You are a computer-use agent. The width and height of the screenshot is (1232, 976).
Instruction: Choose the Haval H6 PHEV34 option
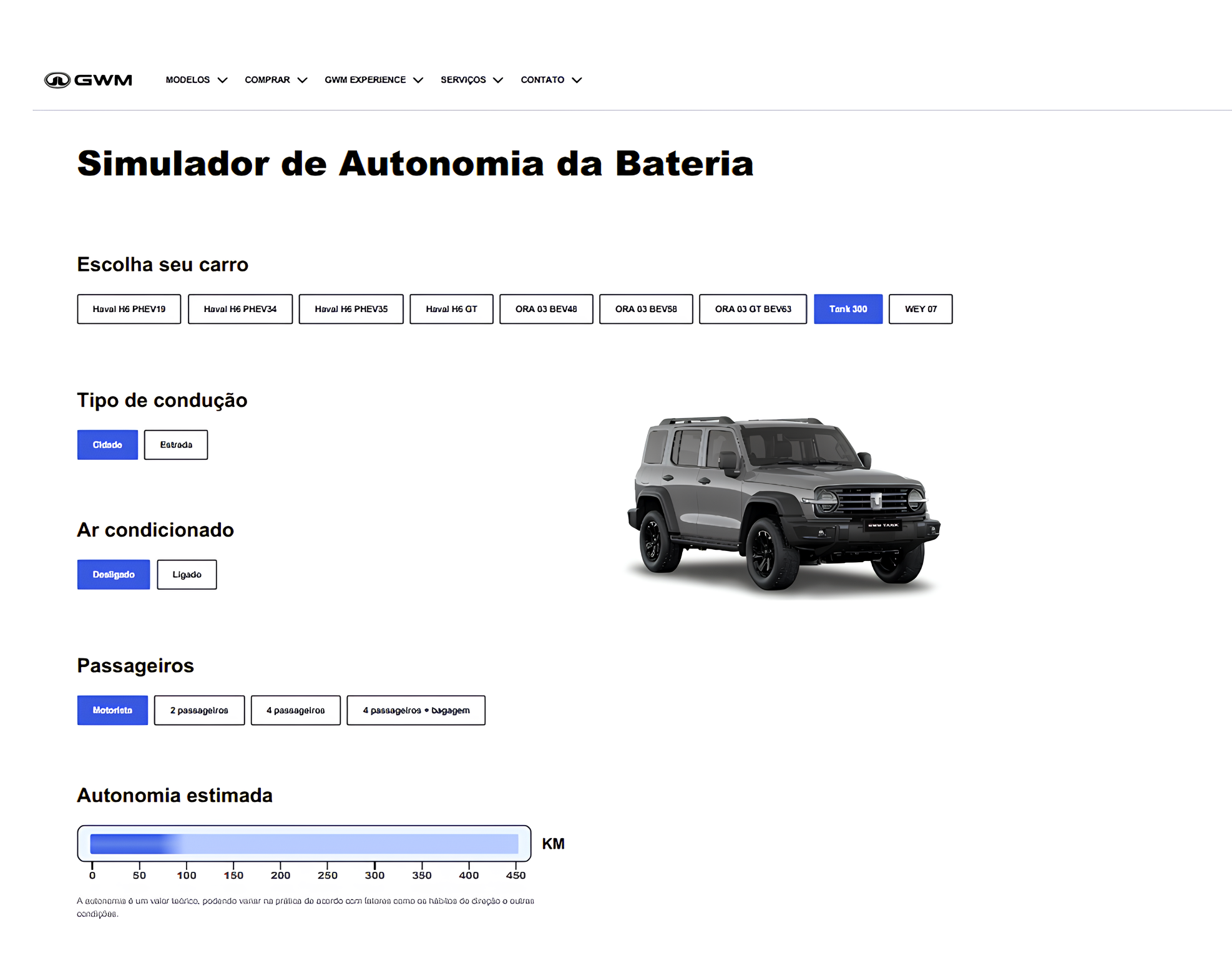240,309
